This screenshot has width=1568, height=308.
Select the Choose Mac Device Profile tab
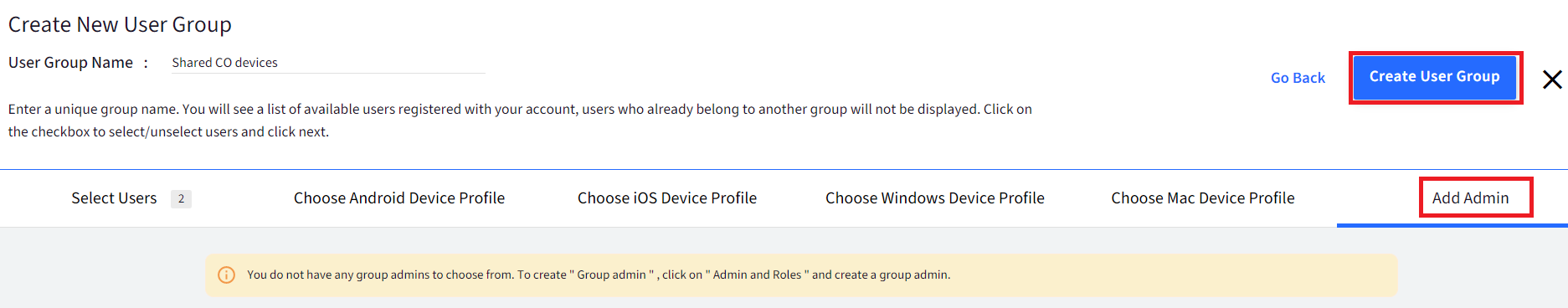[1203, 198]
